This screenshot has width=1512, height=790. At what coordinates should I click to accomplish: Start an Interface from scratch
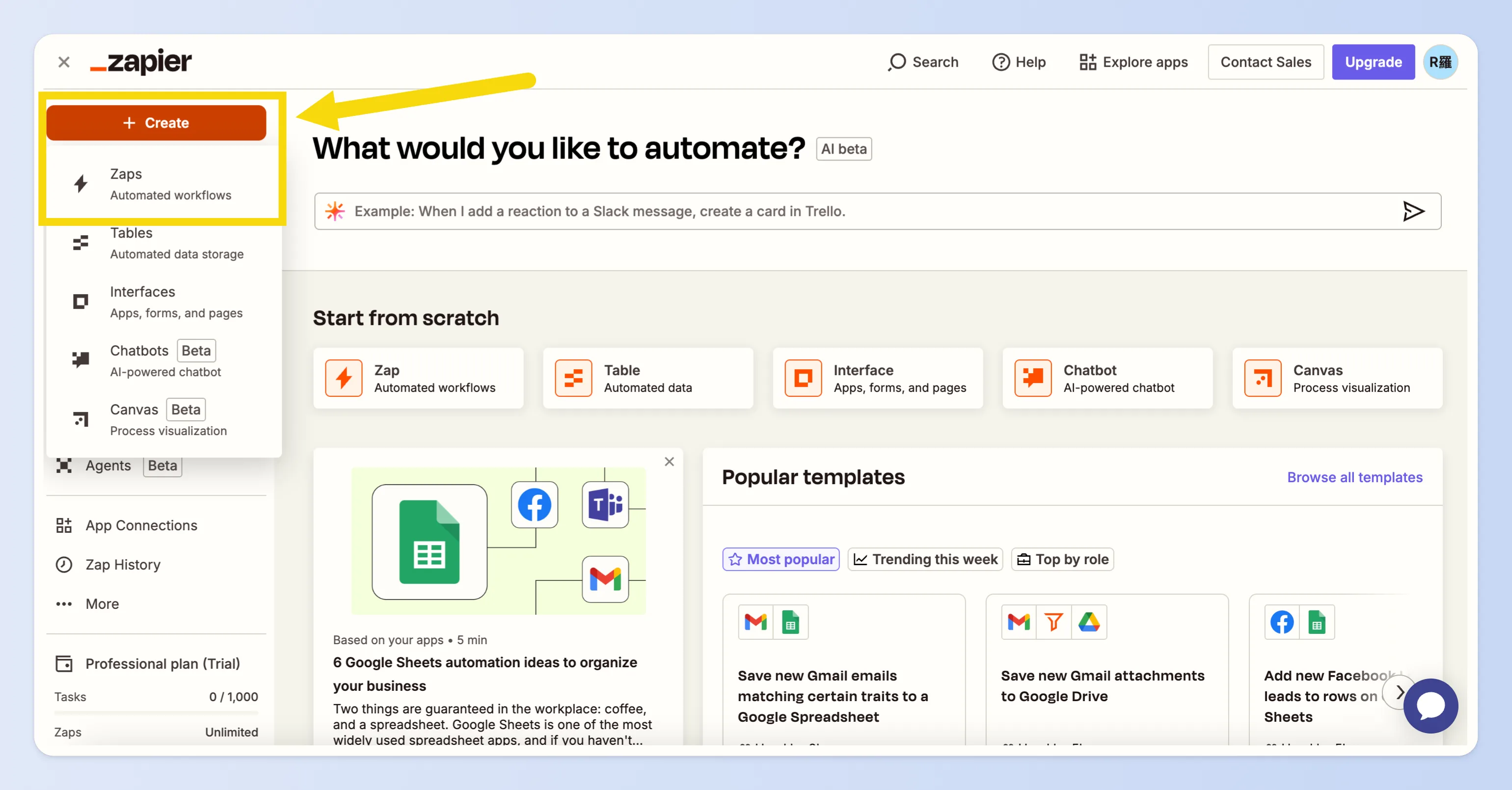click(x=878, y=379)
